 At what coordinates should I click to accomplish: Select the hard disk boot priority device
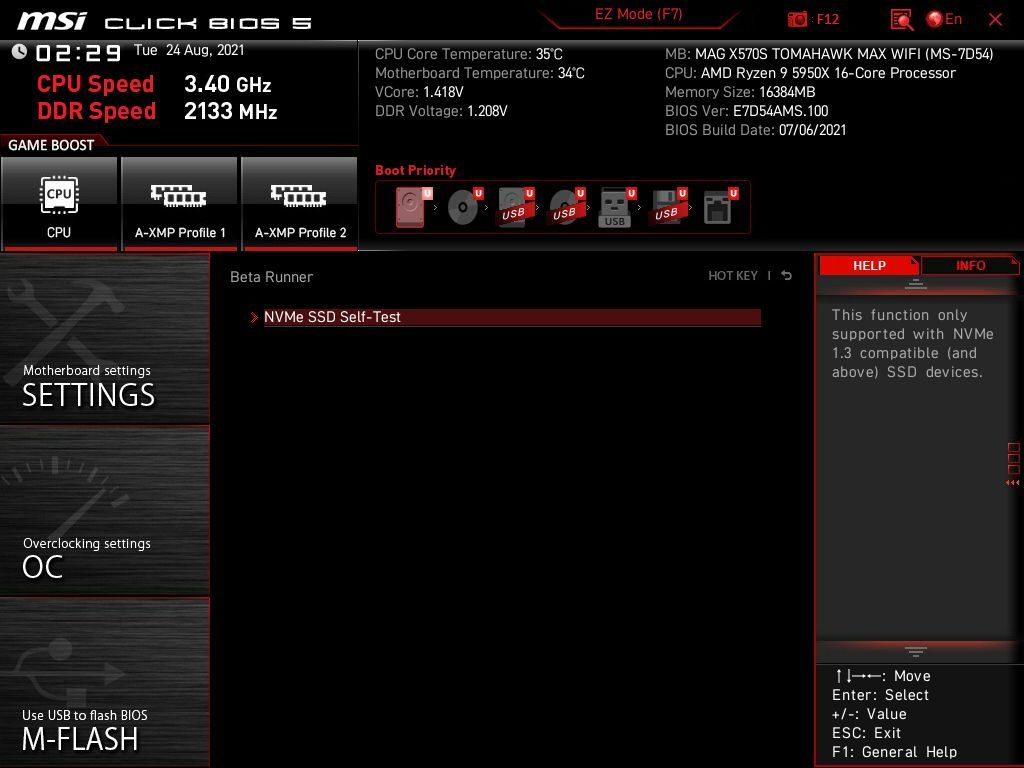[411, 207]
